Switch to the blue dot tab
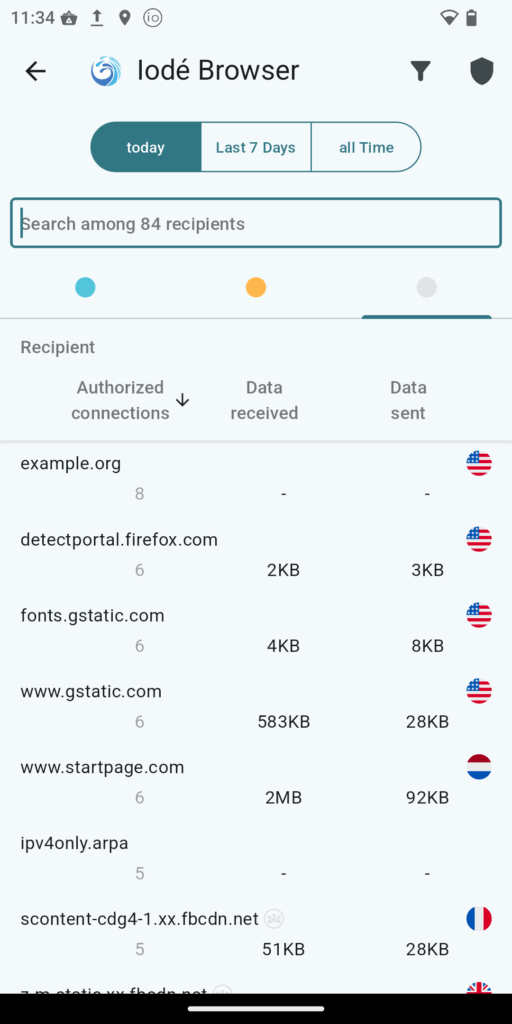 pos(85,287)
